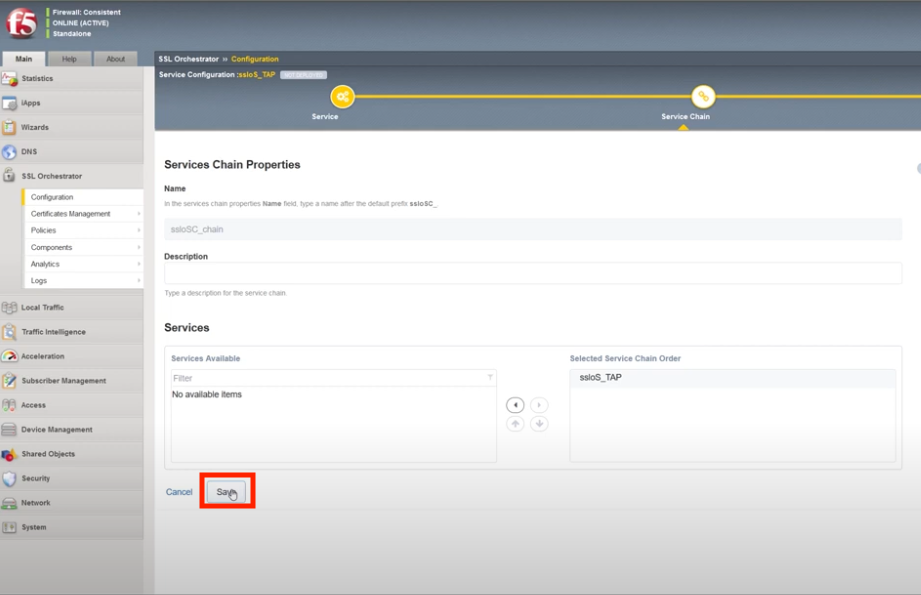Click 'No available items' text
The height and width of the screenshot is (595, 921).
coord(207,394)
